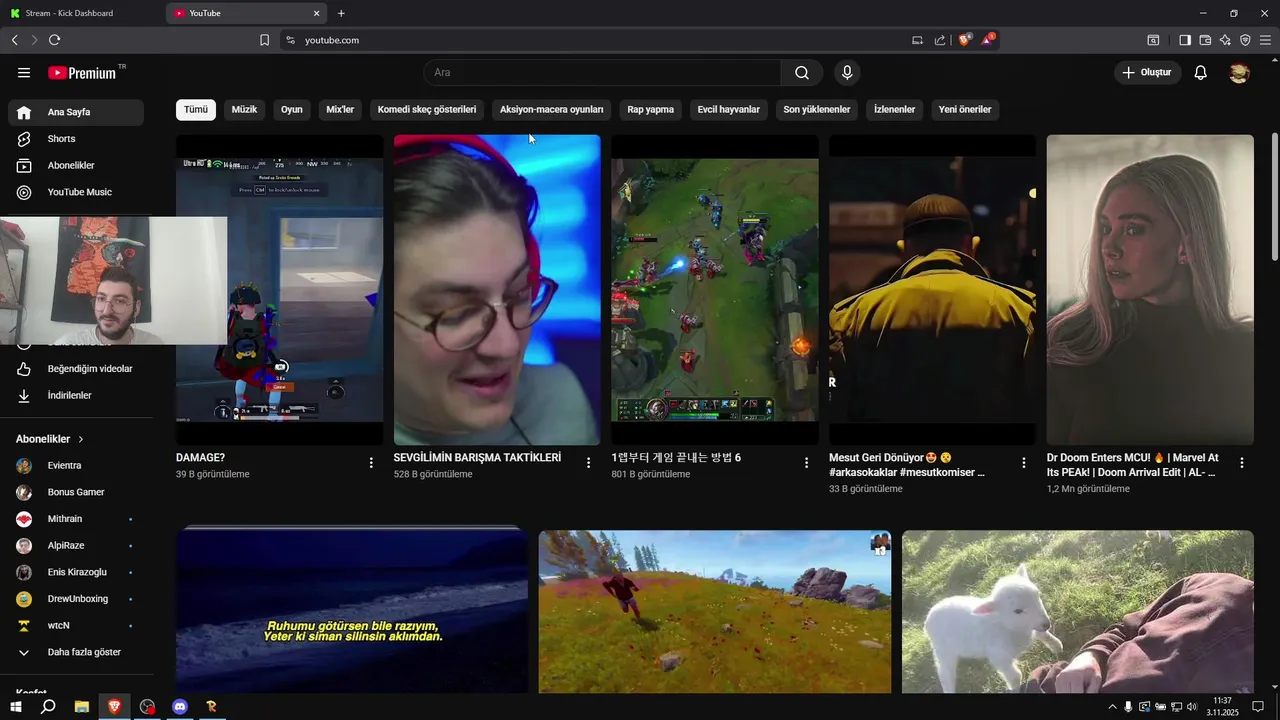The height and width of the screenshot is (720, 1280).
Task: Open the Korean League of Legends short thumbnail
Action: pos(715,290)
